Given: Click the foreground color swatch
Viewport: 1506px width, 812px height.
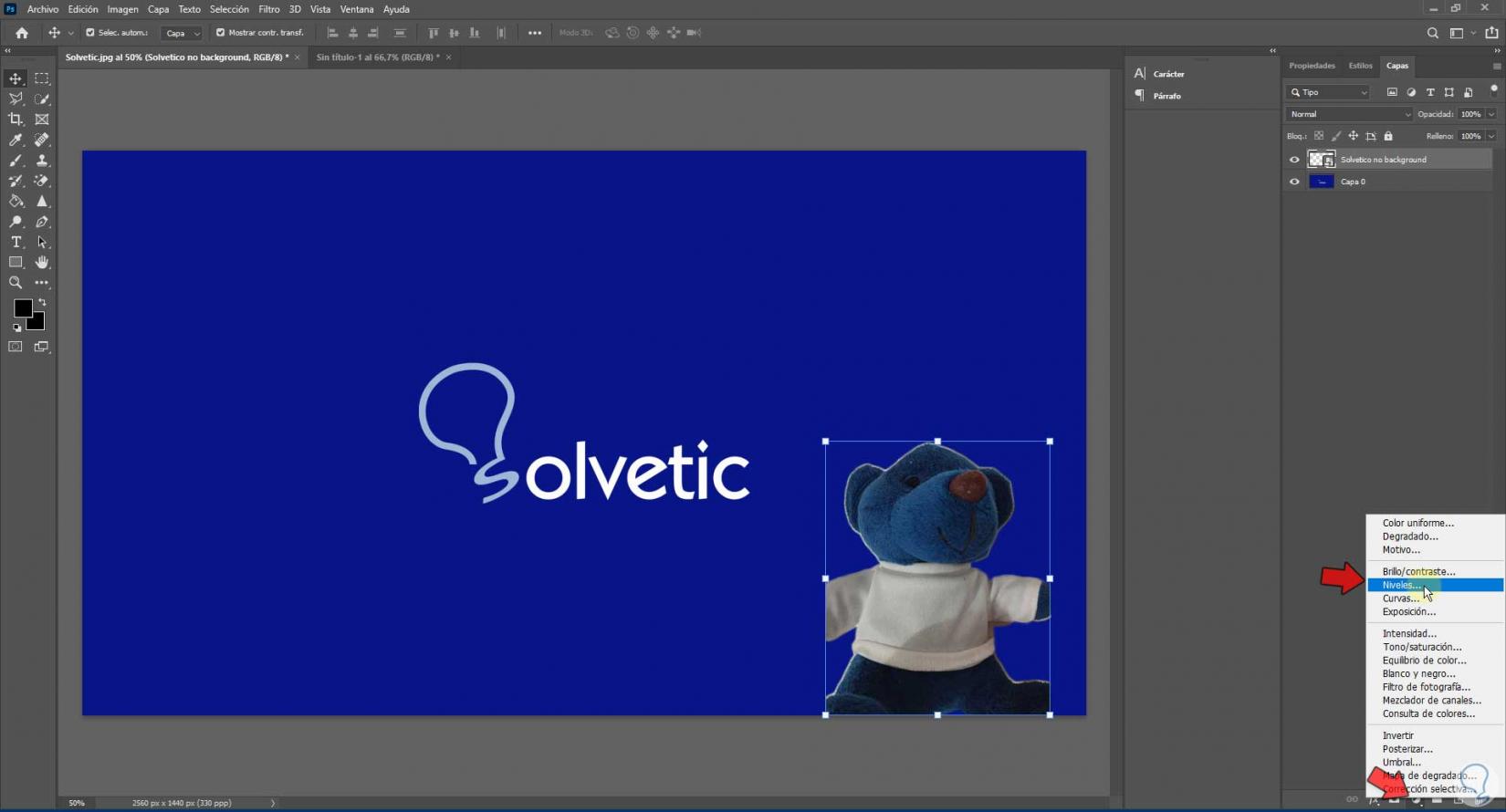Looking at the screenshot, I should 22,308.
